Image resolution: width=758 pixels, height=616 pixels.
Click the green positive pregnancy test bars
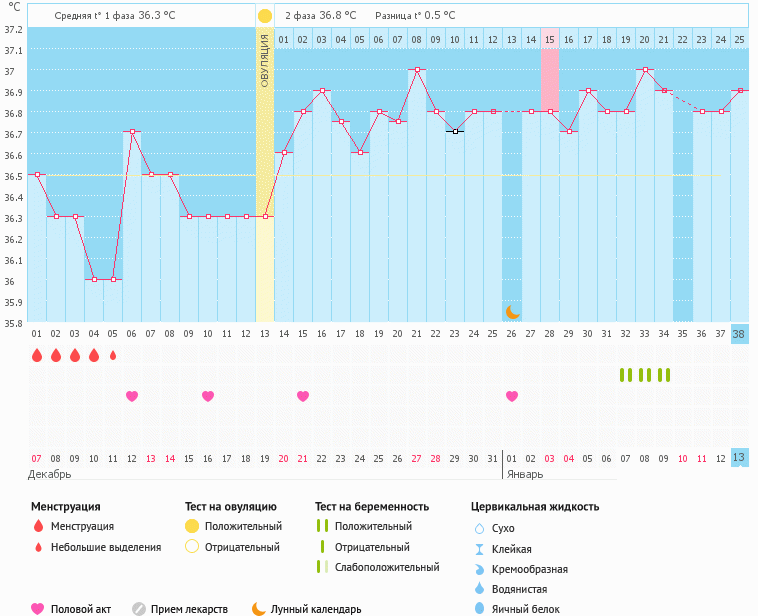[645, 375]
